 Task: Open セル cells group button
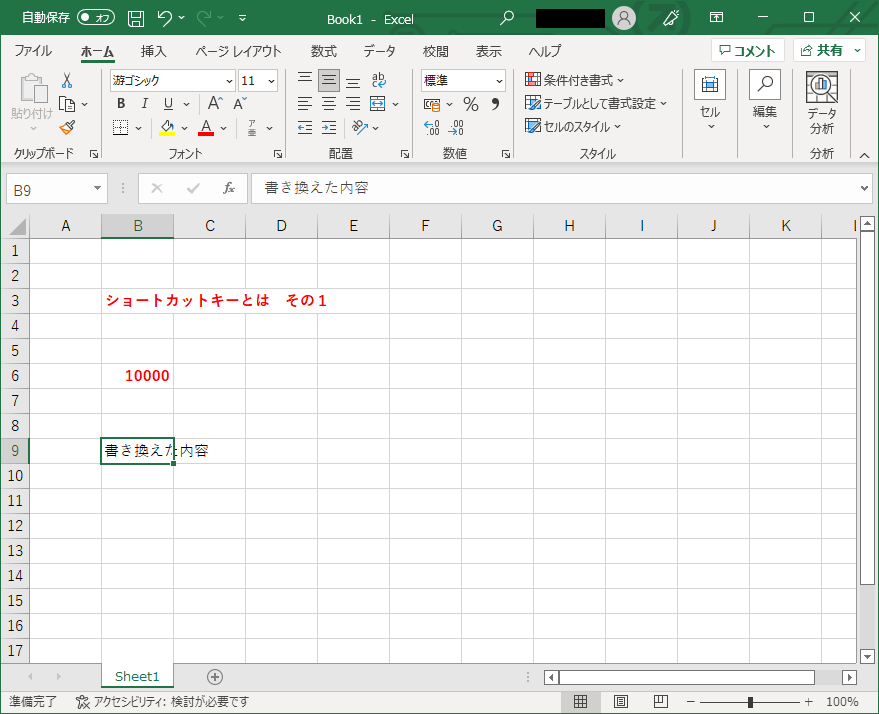tap(710, 101)
